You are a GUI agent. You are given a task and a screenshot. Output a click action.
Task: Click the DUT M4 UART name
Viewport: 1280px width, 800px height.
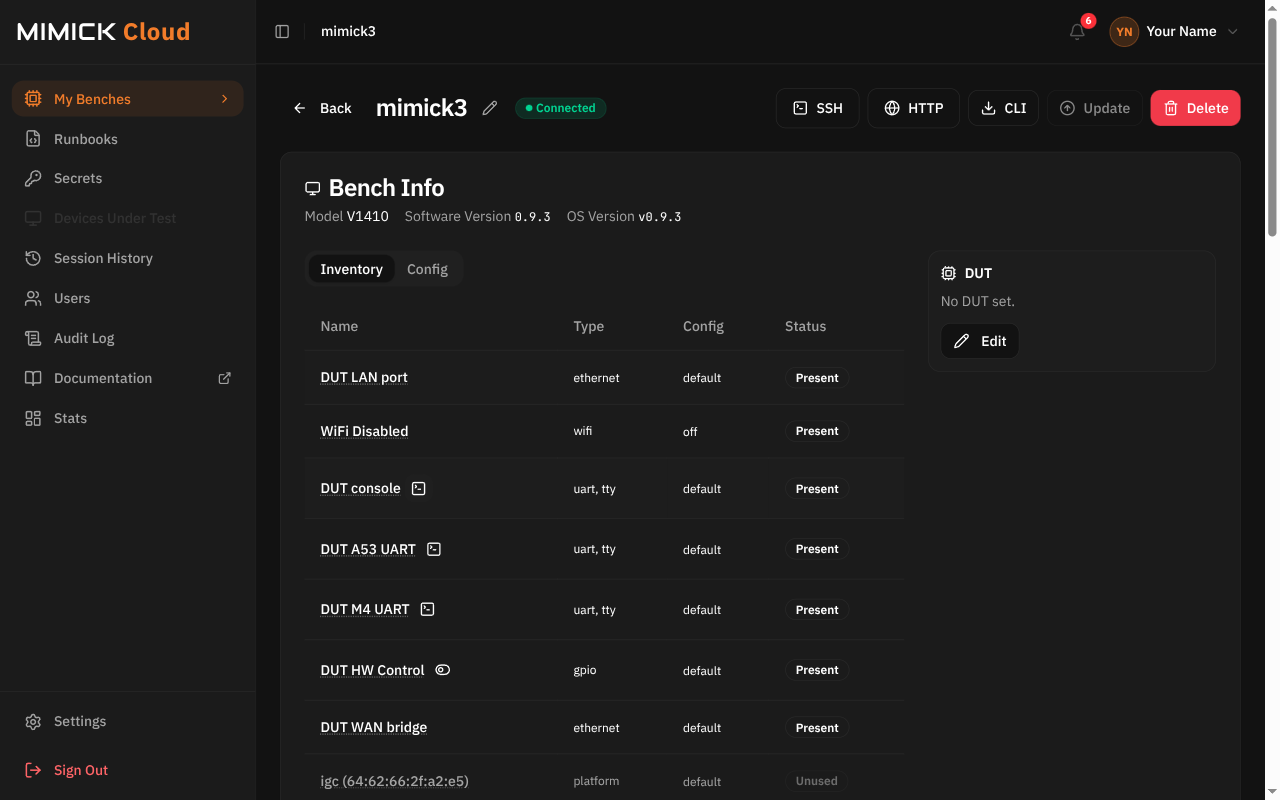tap(365, 609)
